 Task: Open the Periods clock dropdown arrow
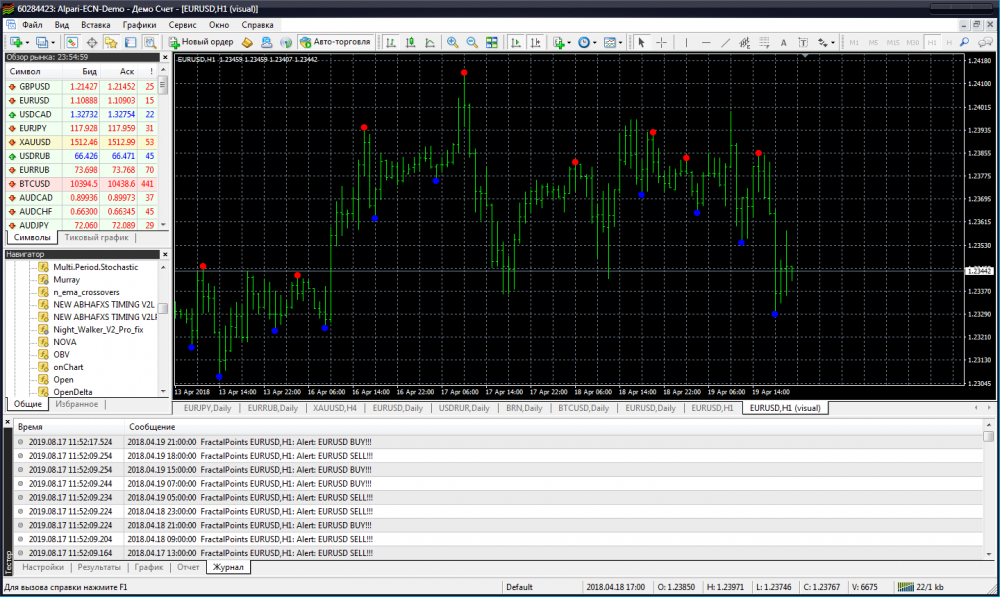point(594,43)
